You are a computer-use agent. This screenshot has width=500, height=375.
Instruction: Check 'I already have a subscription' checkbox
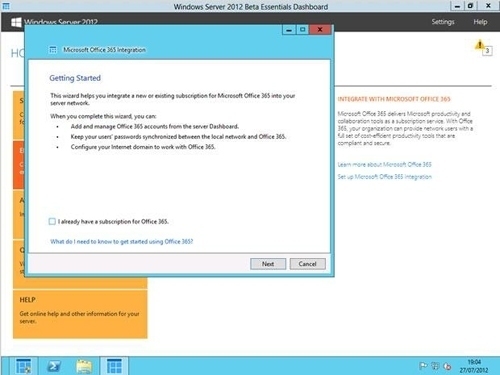point(52,222)
